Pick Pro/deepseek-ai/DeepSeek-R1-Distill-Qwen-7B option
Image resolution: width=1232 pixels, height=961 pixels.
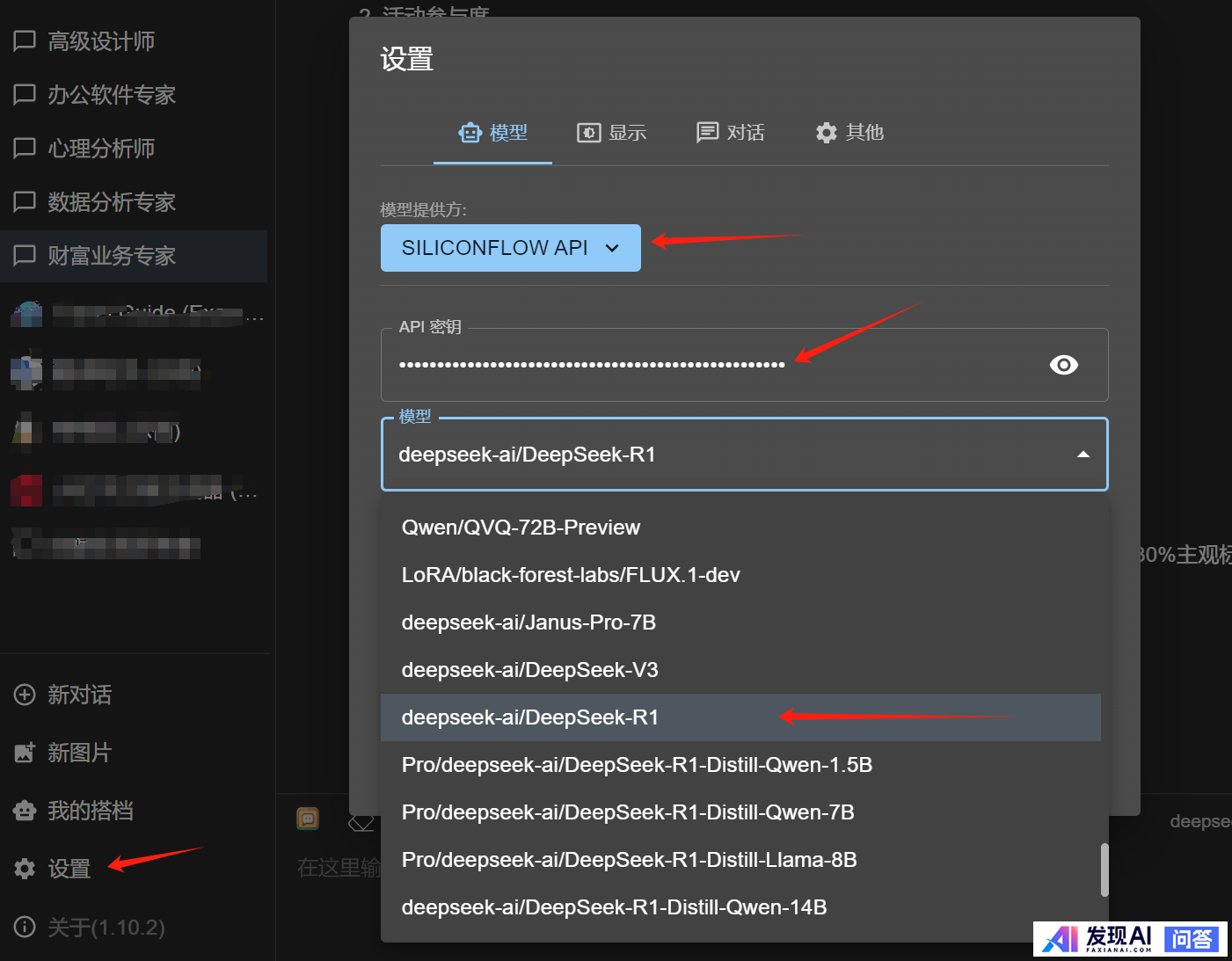pos(740,812)
